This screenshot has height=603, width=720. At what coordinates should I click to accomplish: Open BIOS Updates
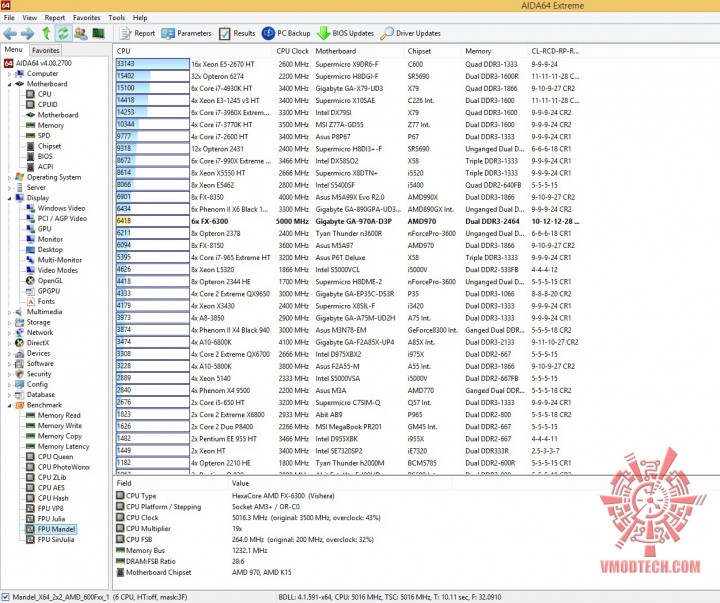pyautogui.click(x=345, y=34)
